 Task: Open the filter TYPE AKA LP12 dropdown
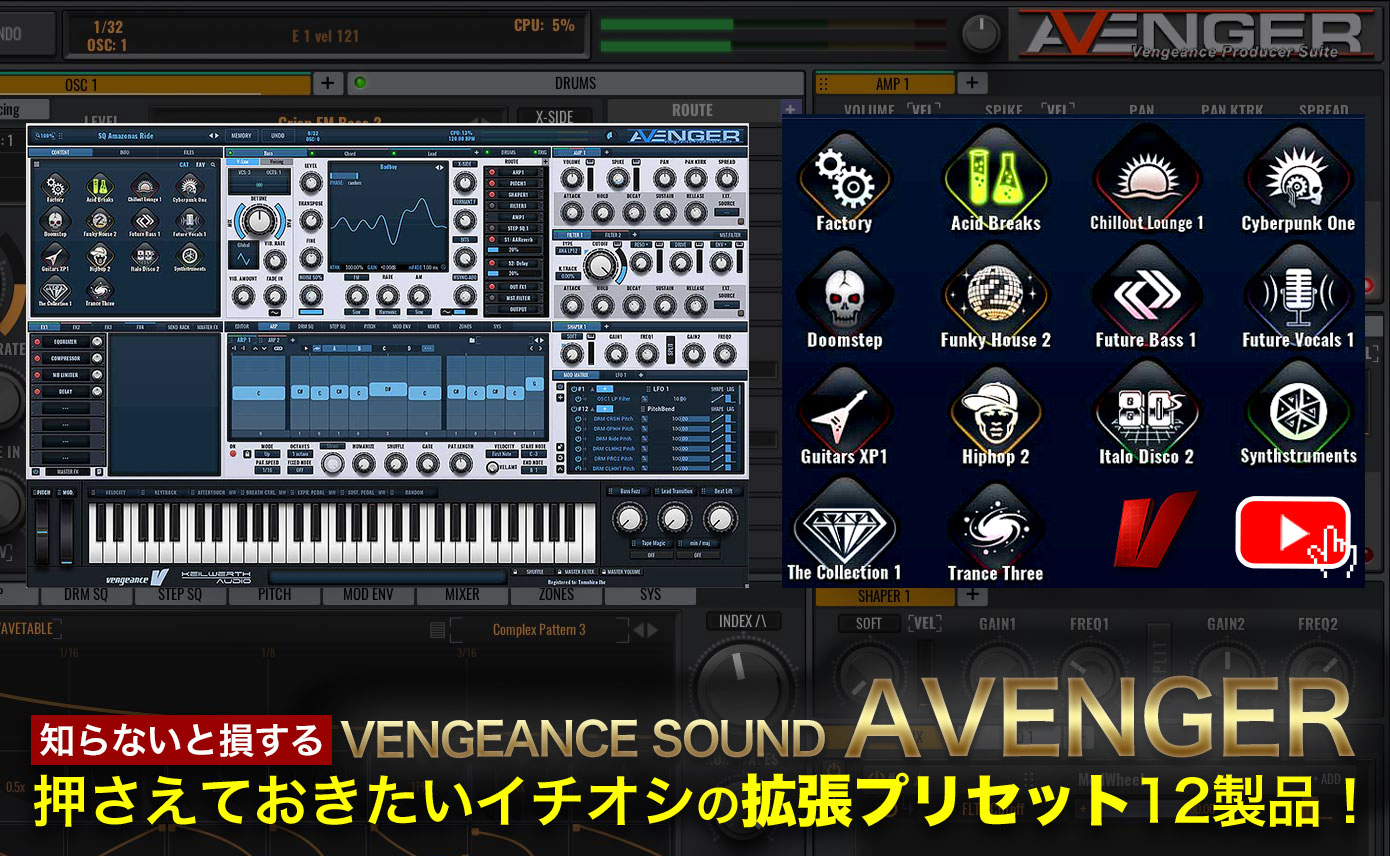[x=569, y=251]
